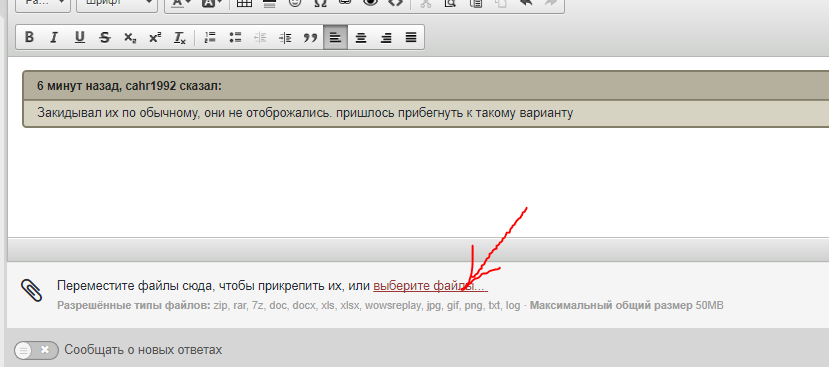The height and width of the screenshot is (367, 829).
Task: Select center text alignment
Action: 361,38
